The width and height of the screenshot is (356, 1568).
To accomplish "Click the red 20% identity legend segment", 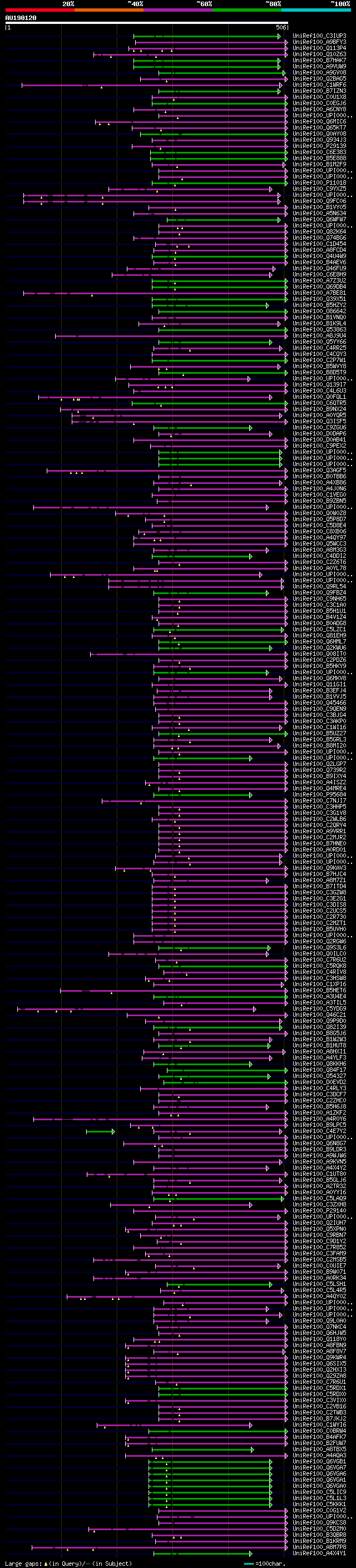I will click(x=39, y=10).
